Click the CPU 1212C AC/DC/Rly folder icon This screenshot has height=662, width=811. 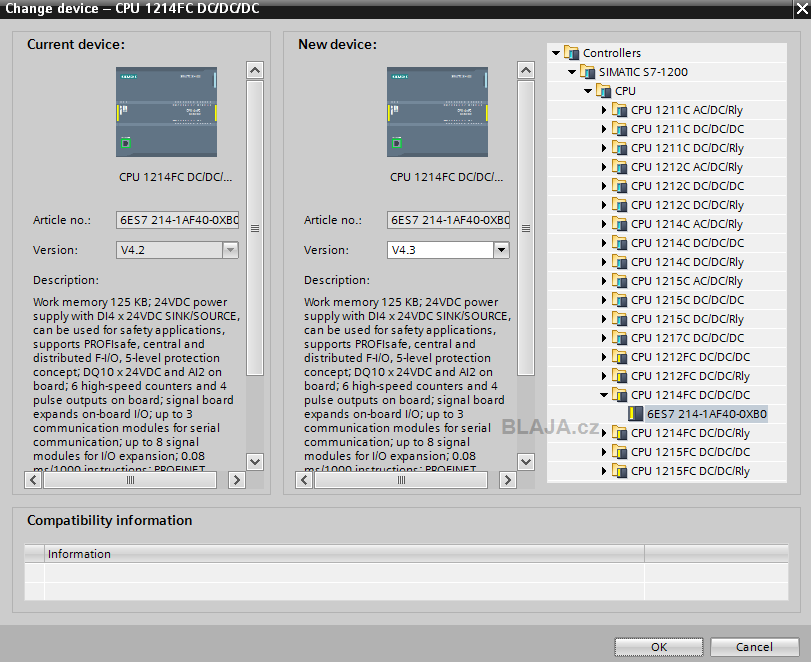coord(620,167)
